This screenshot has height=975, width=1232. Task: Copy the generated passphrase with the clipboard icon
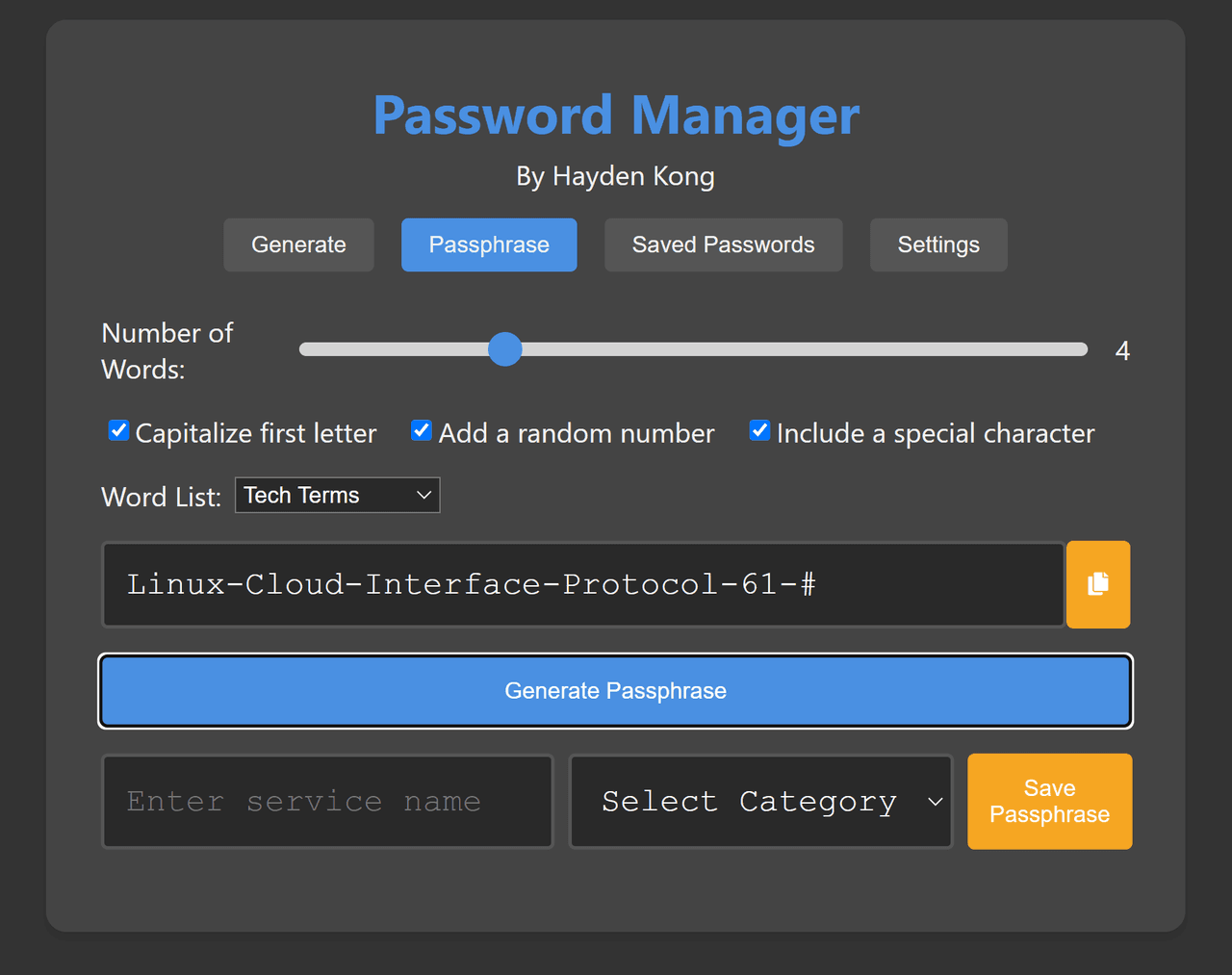(x=1097, y=584)
